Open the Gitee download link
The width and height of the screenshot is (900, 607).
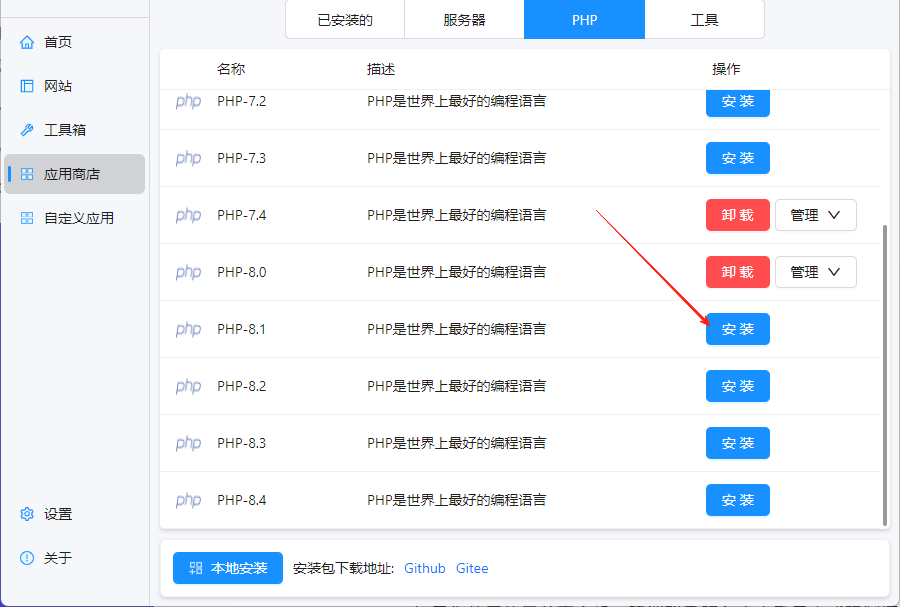(472, 568)
